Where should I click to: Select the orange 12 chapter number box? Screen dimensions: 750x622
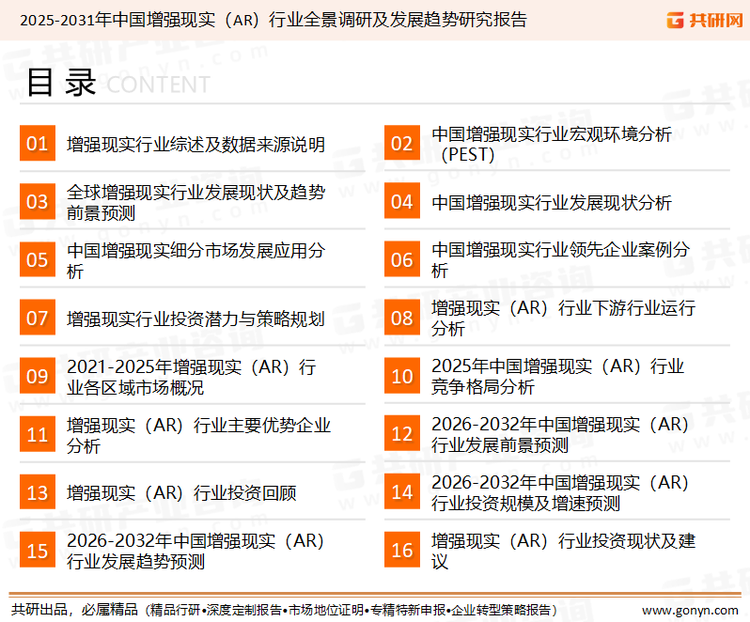[402, 434]
